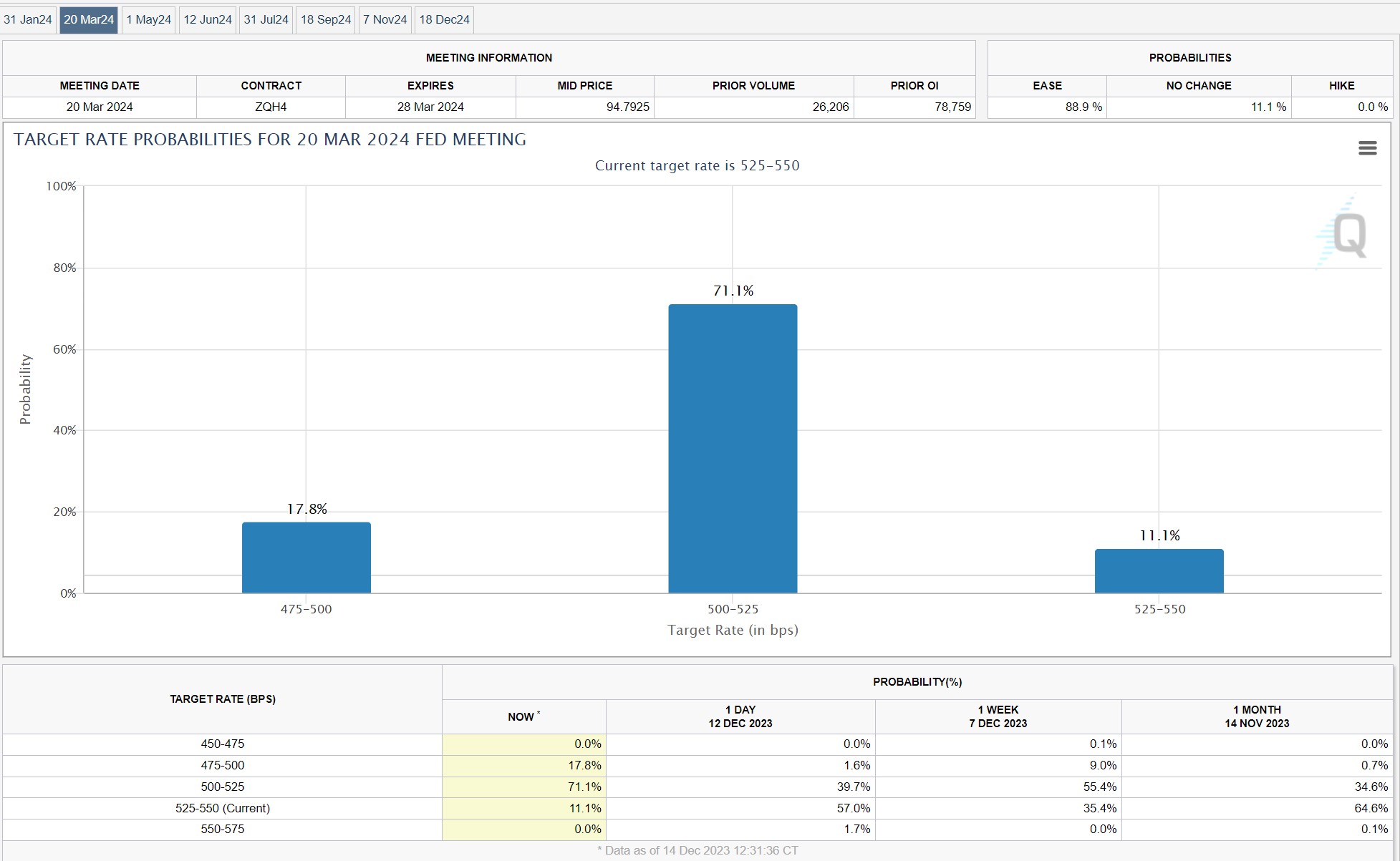This screenshot has width=1400, height=861.
Task: Open the 18 Sep24 meeting tab
Action: pos(326,20)
